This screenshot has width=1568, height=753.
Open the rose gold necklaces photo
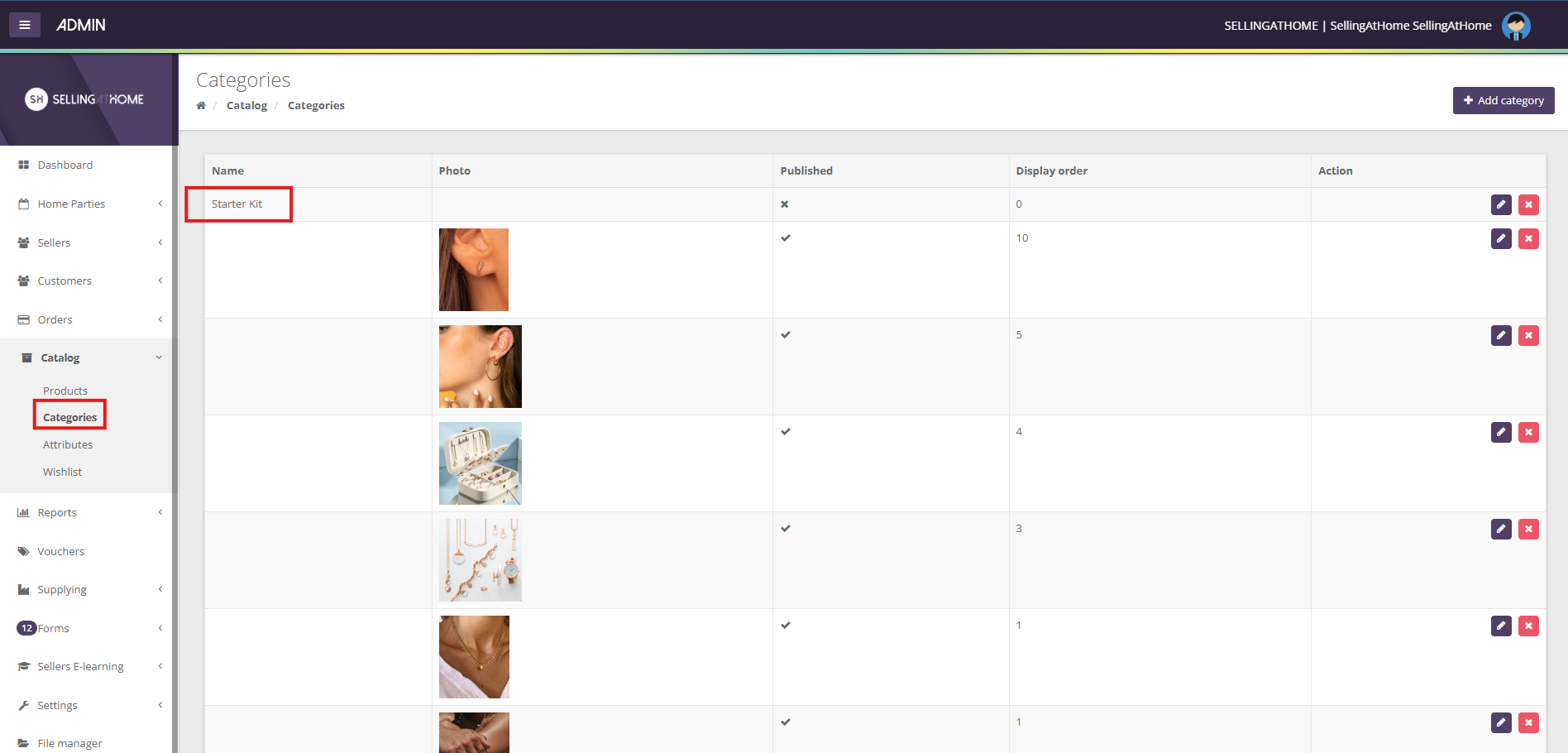pyautogui.click(x=480, y=560)
